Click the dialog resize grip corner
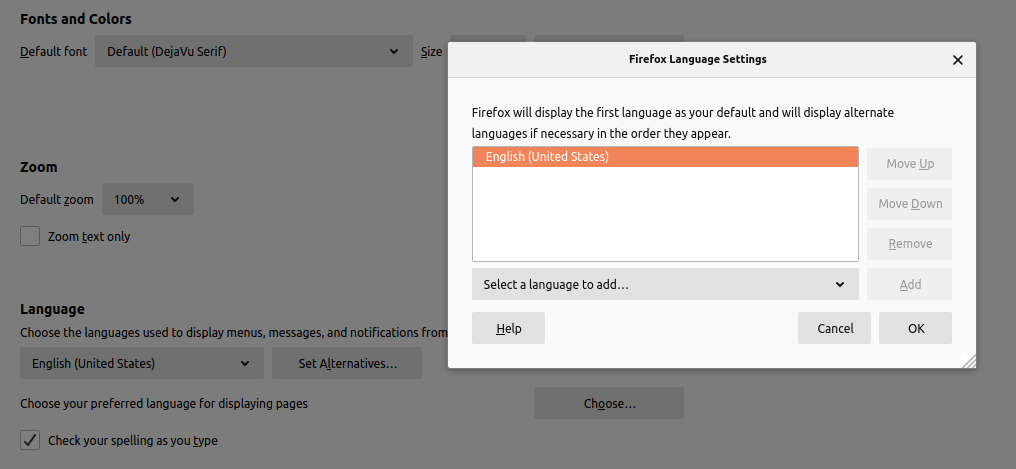The height and width of the screenshot is (469, 1016). tap(969, 361)
